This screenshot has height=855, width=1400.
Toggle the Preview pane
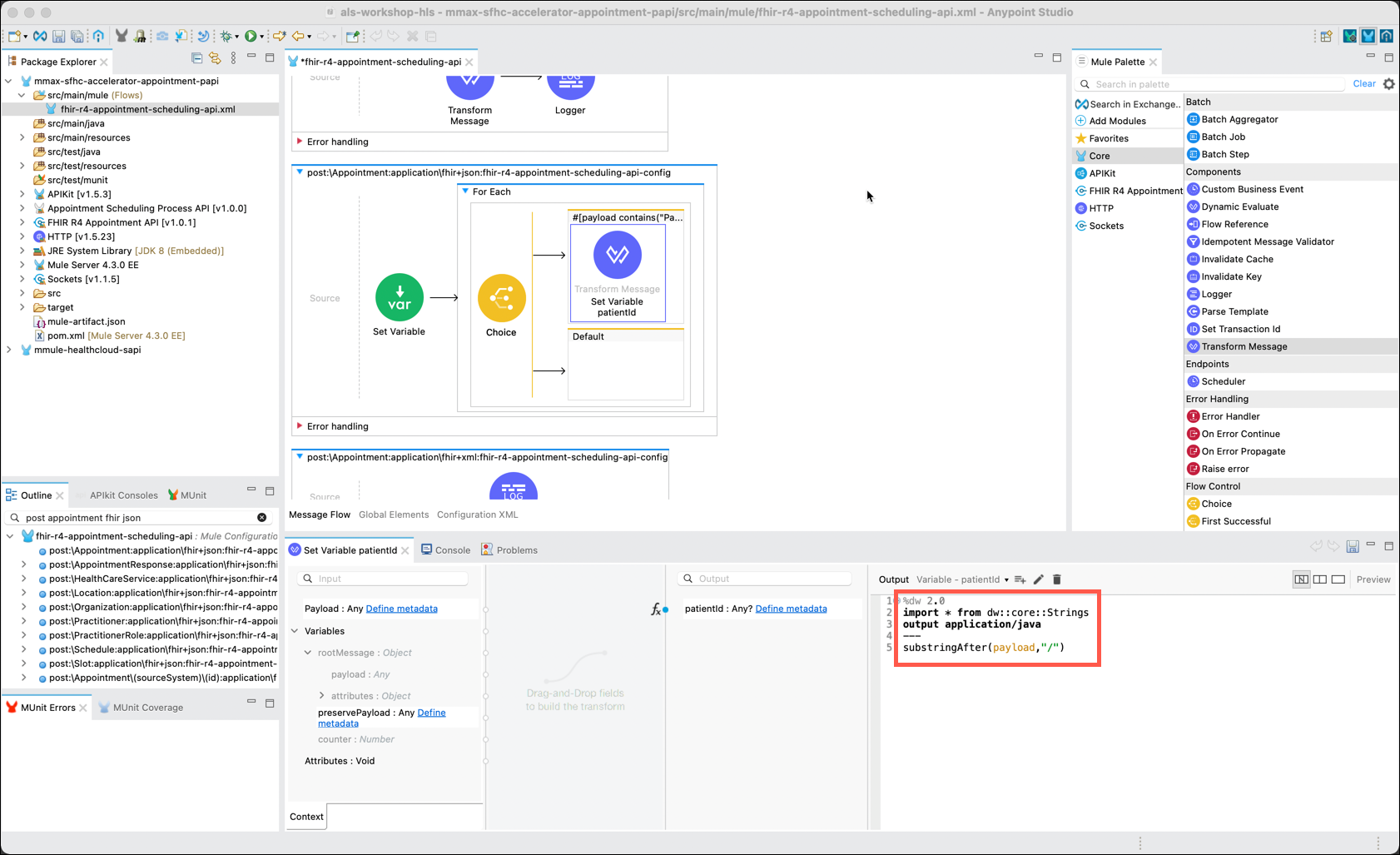pyautogui.click(x=1373, y=579)
